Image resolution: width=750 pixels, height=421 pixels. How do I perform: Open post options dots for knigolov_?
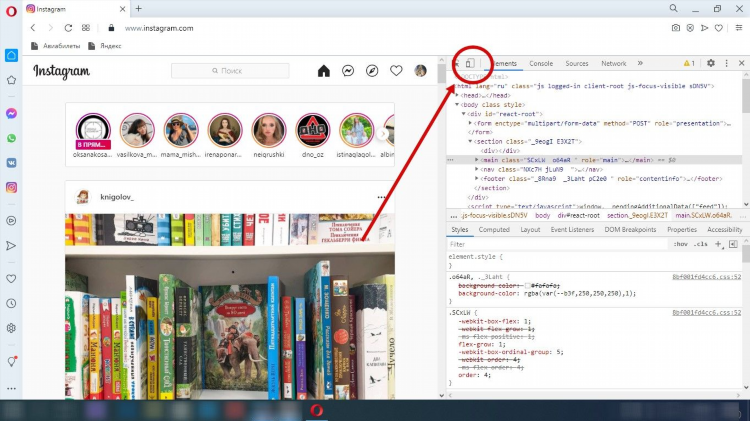[381, 197]
